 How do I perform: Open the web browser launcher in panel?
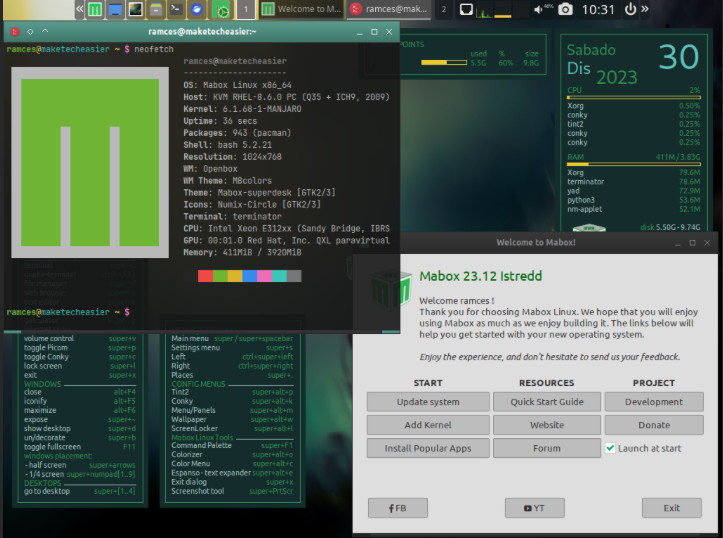point(197,9)
